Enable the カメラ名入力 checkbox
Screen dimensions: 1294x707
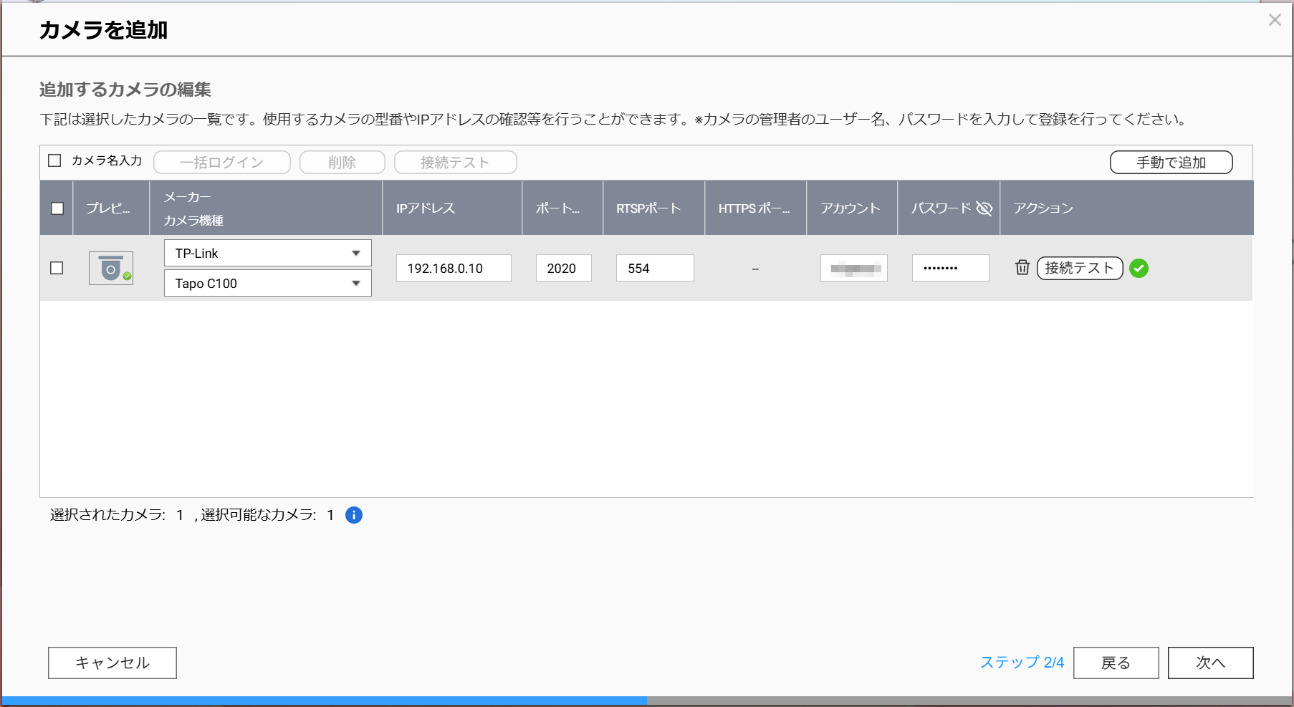pyautogui.click(x=55, y=161)
